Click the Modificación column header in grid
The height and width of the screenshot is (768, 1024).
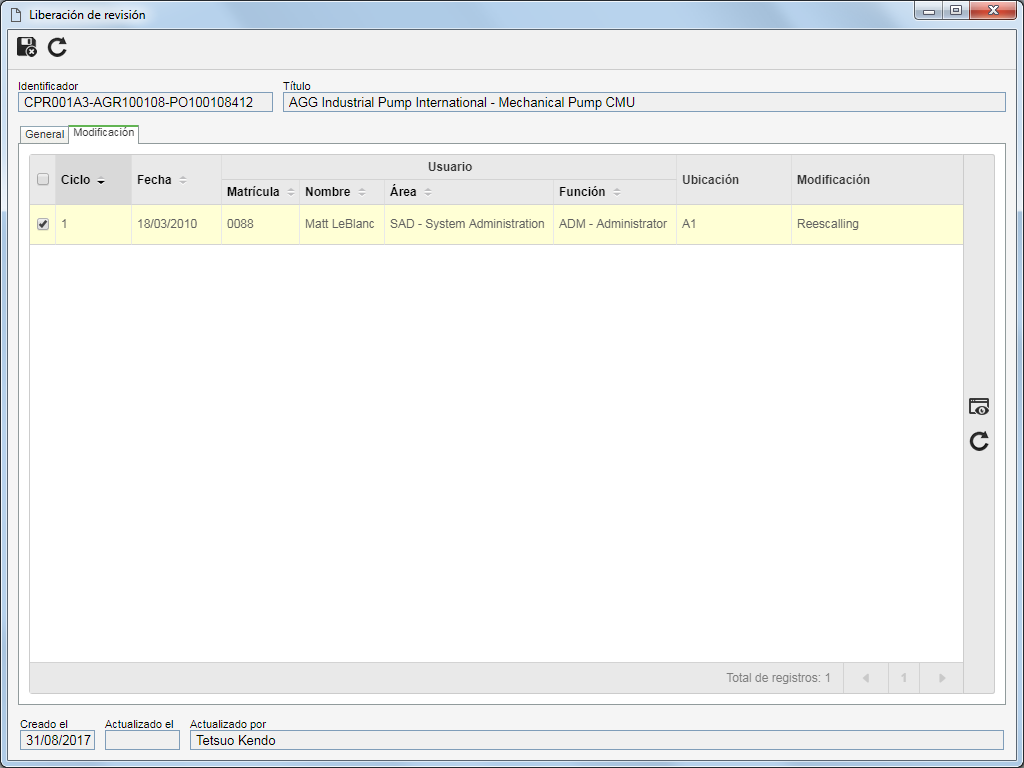(x=877, y=180)
